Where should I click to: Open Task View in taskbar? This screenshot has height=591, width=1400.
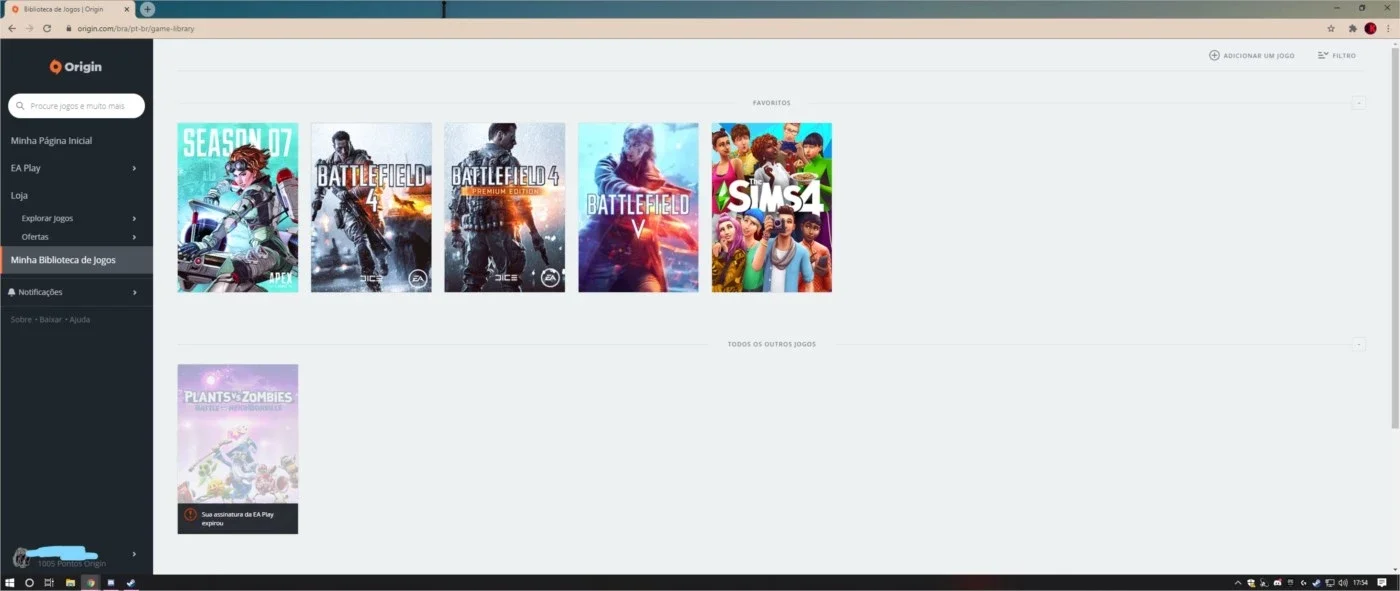pyautogui.click(x=49, y=582)
